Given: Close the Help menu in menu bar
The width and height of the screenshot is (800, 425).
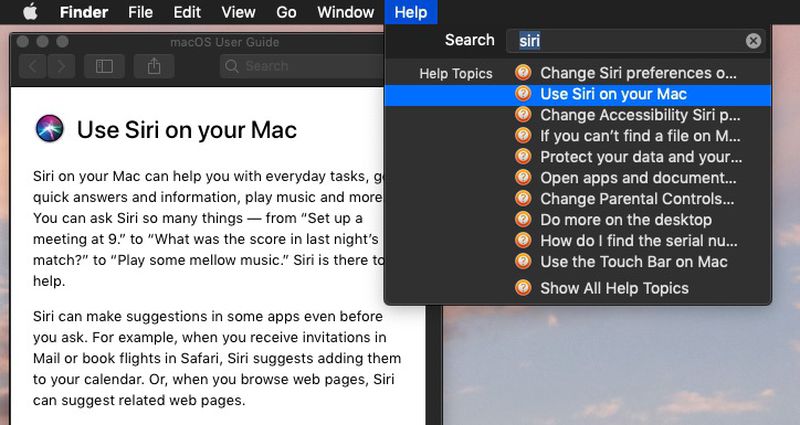Looking at the screenshot, I should 411,12.
